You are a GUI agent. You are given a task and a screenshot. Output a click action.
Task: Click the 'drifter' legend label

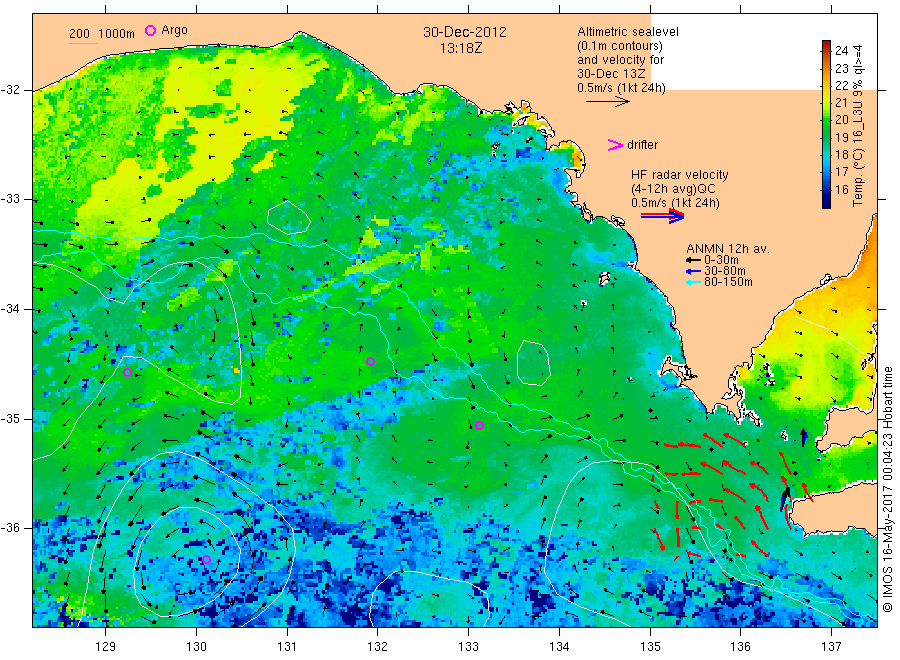pos(643,145)
